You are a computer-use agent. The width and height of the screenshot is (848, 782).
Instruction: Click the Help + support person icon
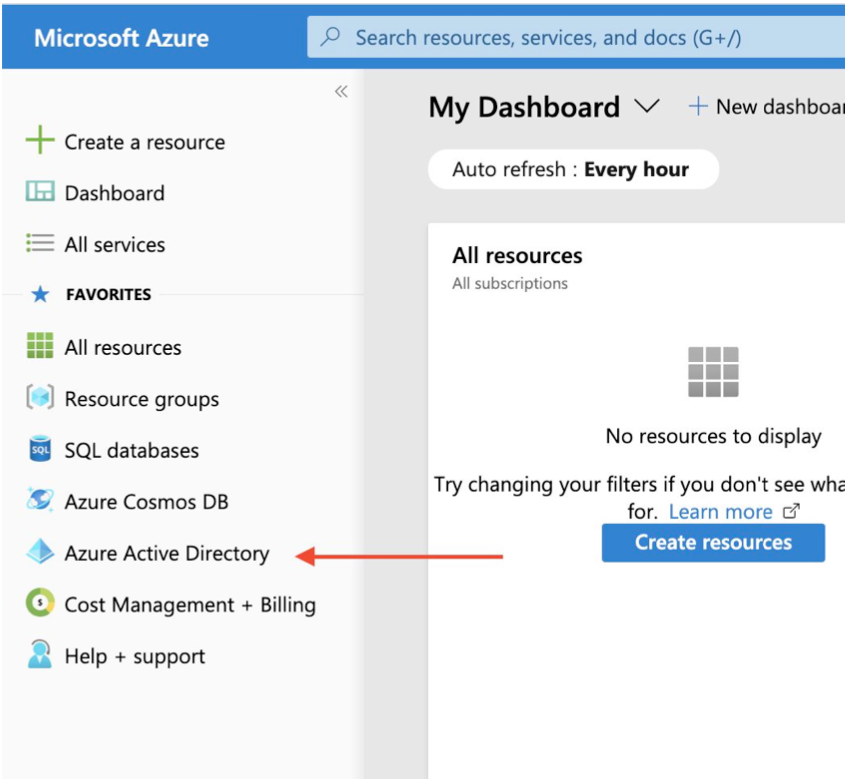[40, 654]
